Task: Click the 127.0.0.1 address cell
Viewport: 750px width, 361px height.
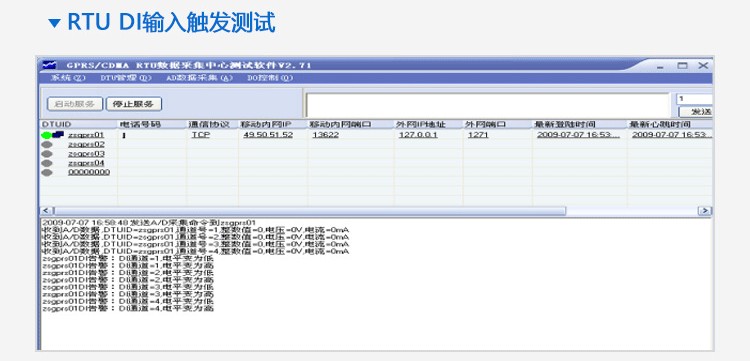Action: 418,135
